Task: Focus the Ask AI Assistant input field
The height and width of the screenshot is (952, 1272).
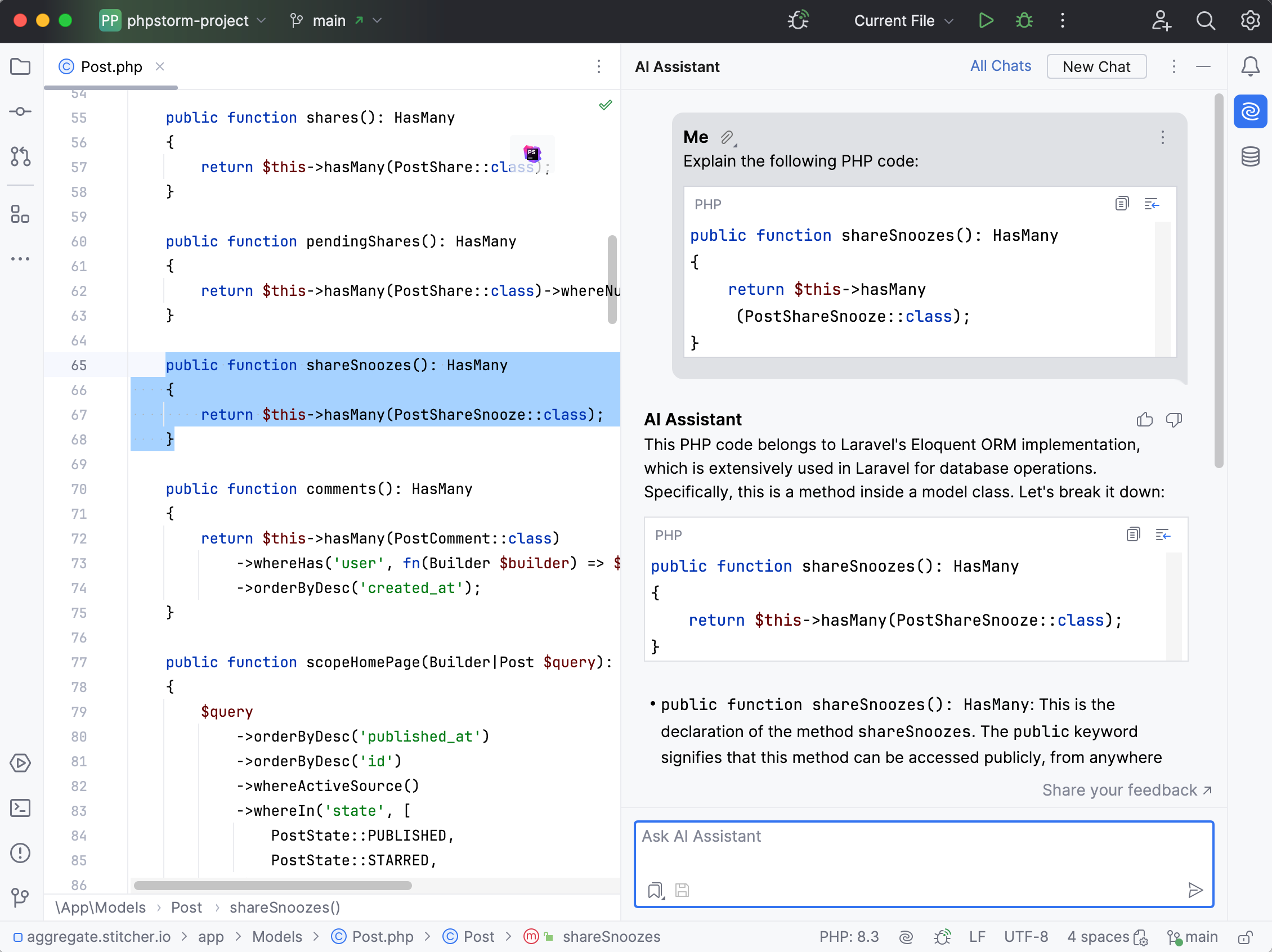Action: tap(924, 864)
